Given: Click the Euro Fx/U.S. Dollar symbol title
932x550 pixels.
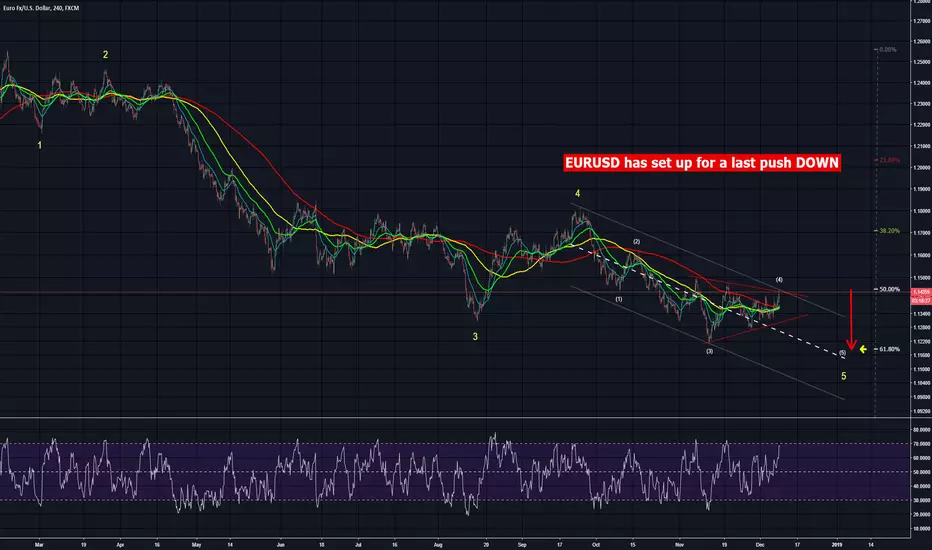Looking at the screenshot, I should [40, 8].
